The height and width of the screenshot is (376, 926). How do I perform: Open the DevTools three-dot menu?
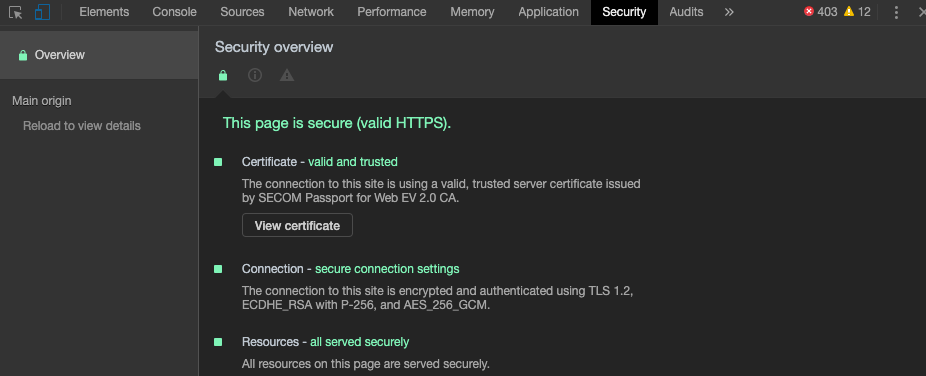tap(896, 12)
